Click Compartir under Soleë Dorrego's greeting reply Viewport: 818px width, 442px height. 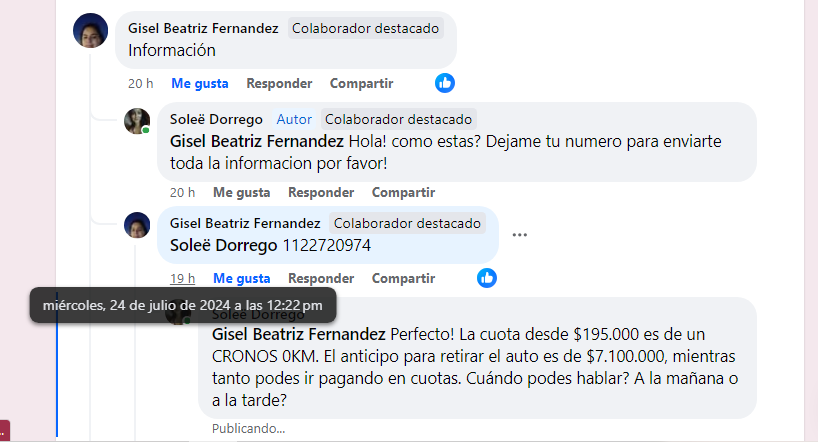(403, 192)
